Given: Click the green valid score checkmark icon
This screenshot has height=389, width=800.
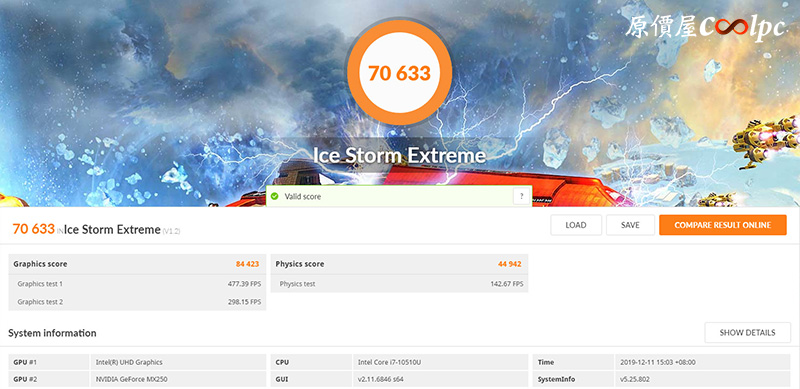Looking at the screenshot, I should tap(274, 196).
